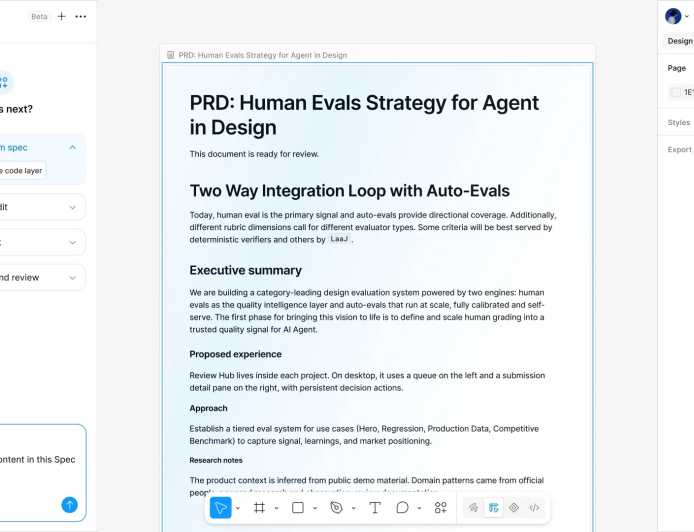Click the plus icon next to Beta

[62, 16]
